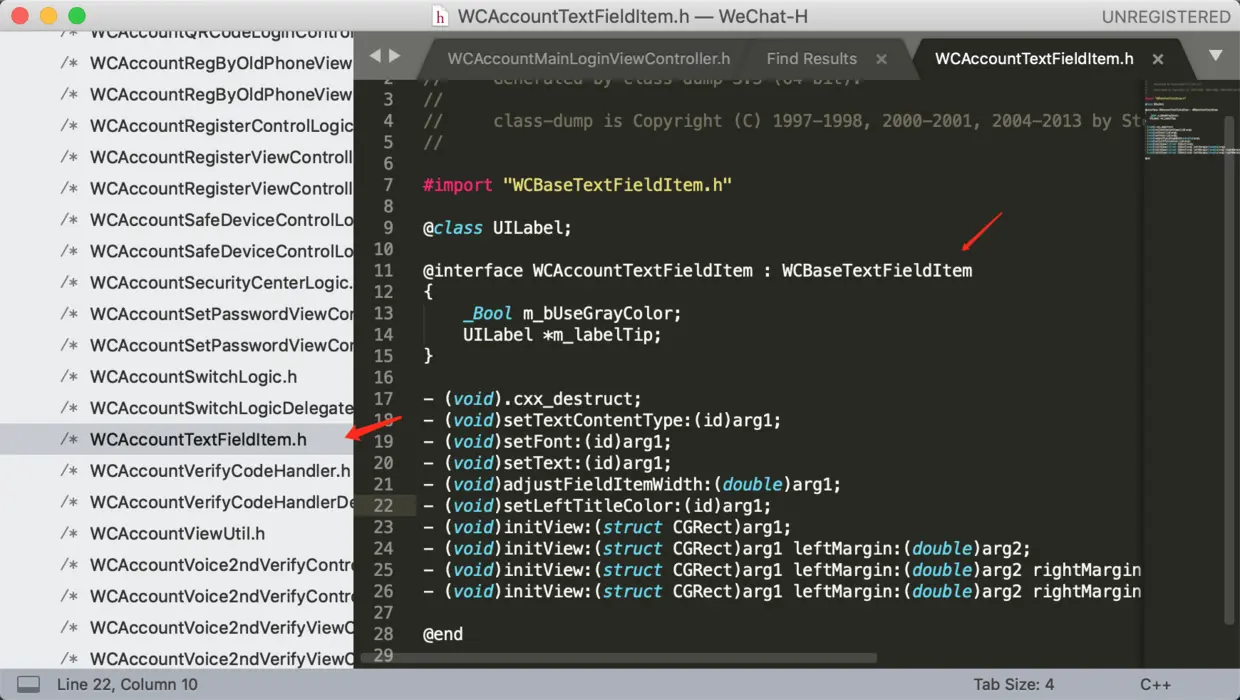This screenshot has height=700, width=1240.
Task: Click the .cxx_destruct method line
Action: coord(532,399)
